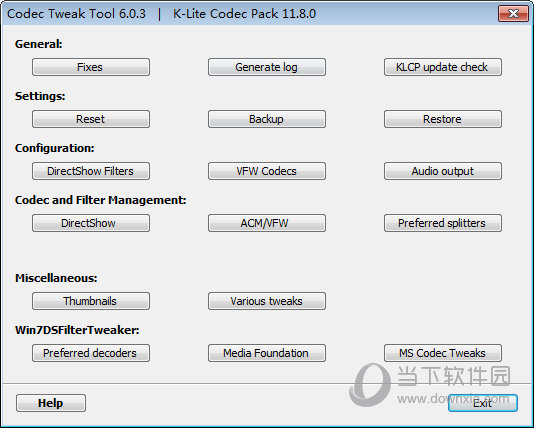Viewport: 534px width, 428px height.
Task: Close the Codec Tweak Tool window
Action: click(513, 14)
